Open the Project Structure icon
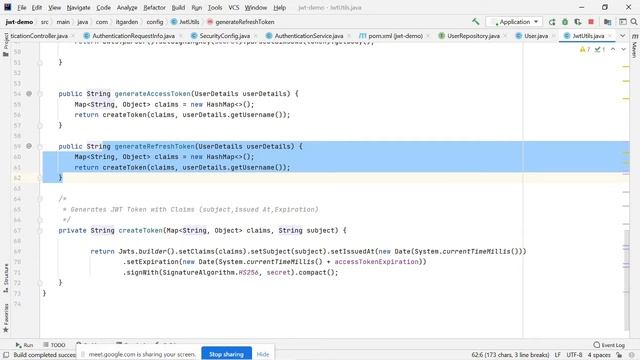The image size is (640, 360). pos(607,22)
